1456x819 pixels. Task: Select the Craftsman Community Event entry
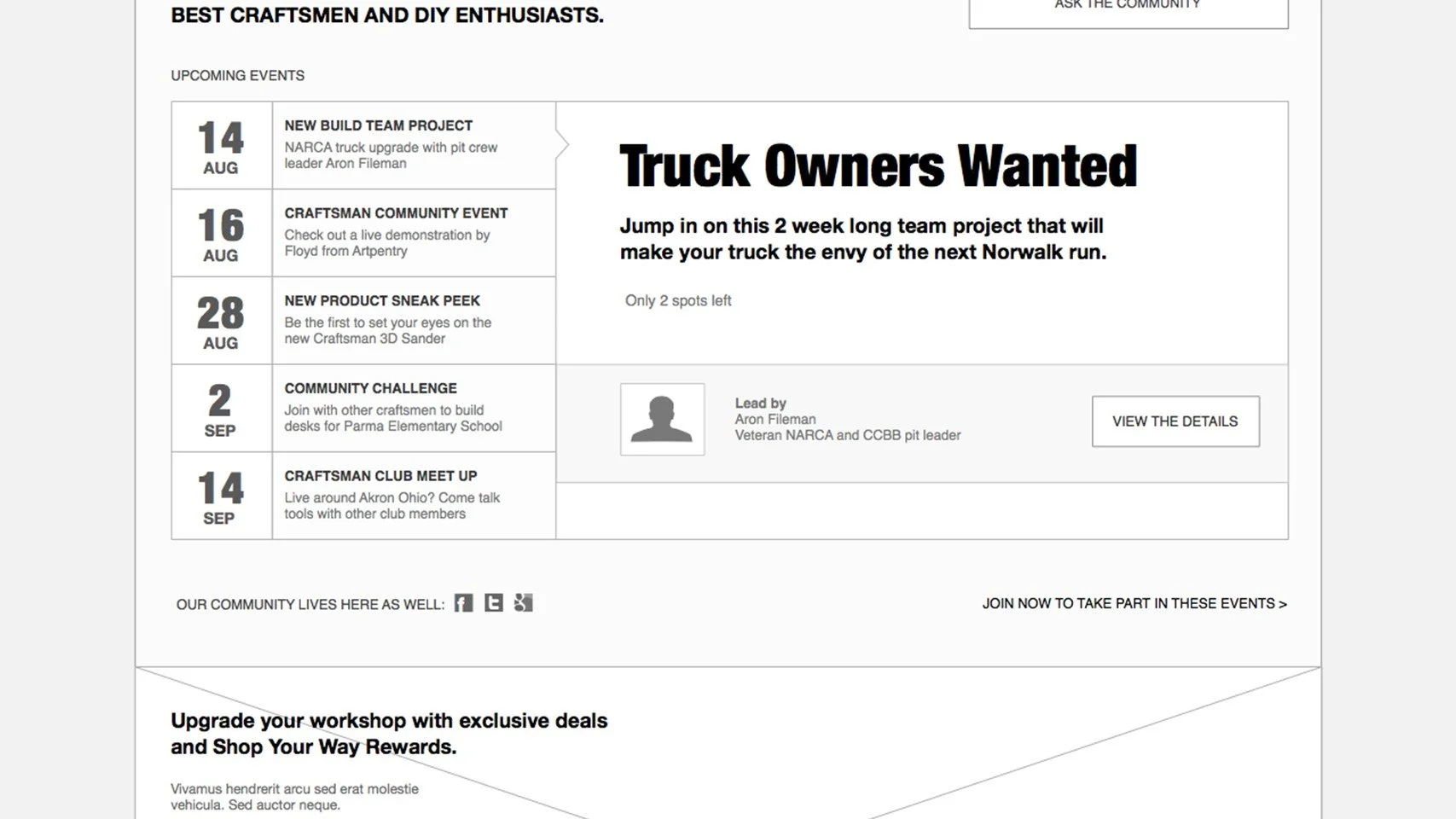coord(414,233)
